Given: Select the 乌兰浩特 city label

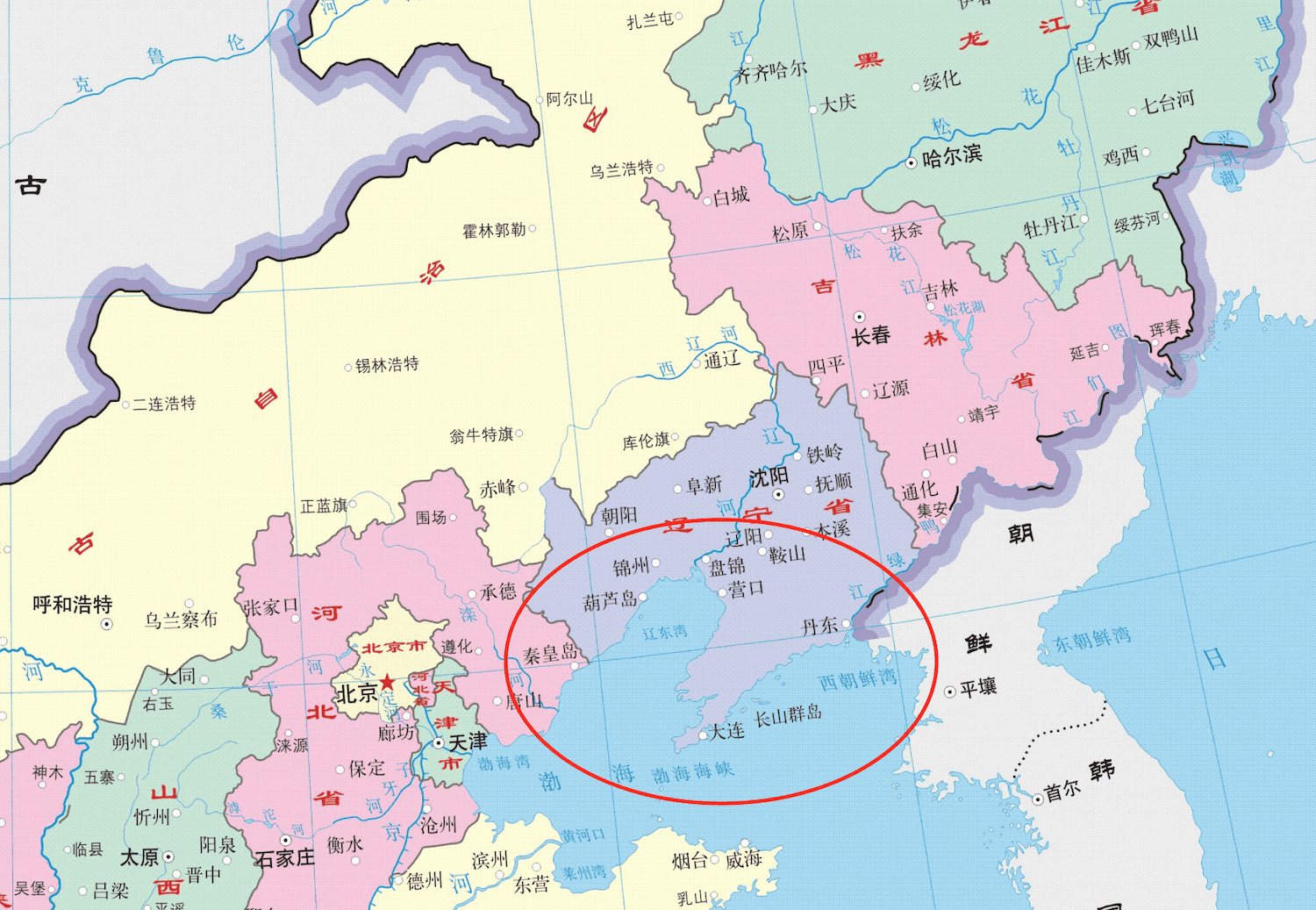Looking at the screenshot, I should [x=621, y=168].
